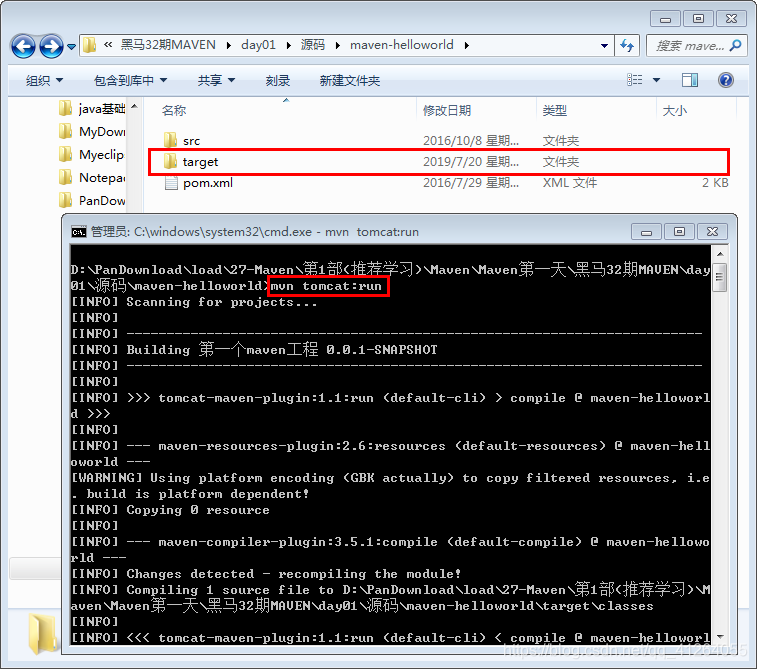Image resolution: width=757 pixels, height=669 pixels.
Task: Open the 组织 menu
Action: coord(44,80)
